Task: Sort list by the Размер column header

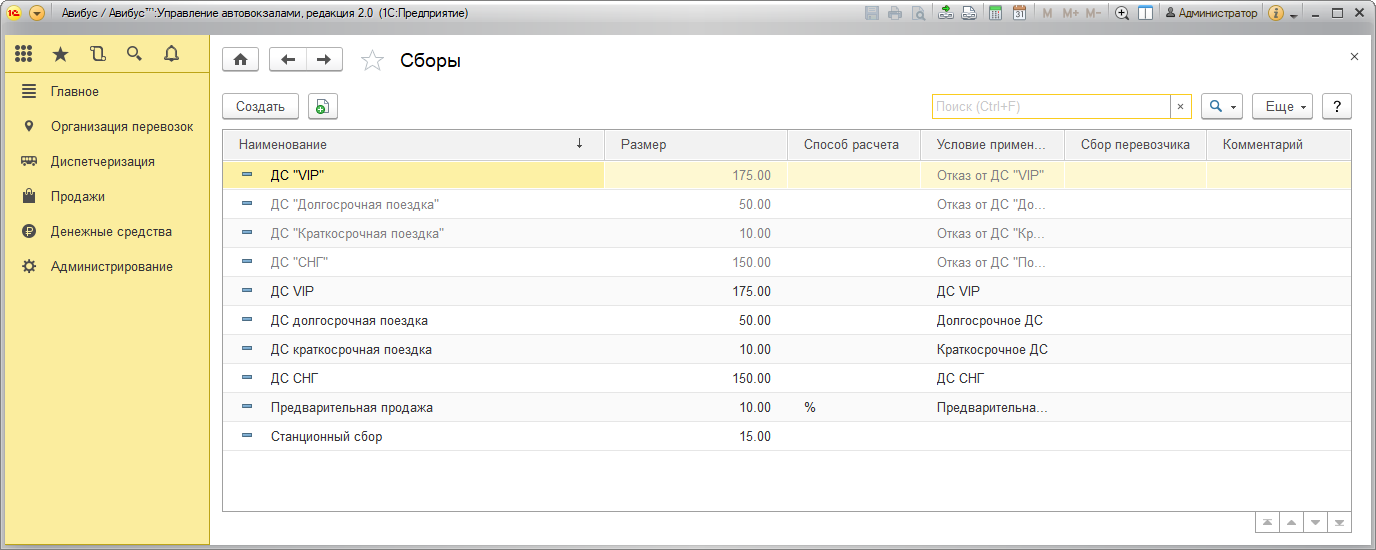Action: click(x=695, y=144)
